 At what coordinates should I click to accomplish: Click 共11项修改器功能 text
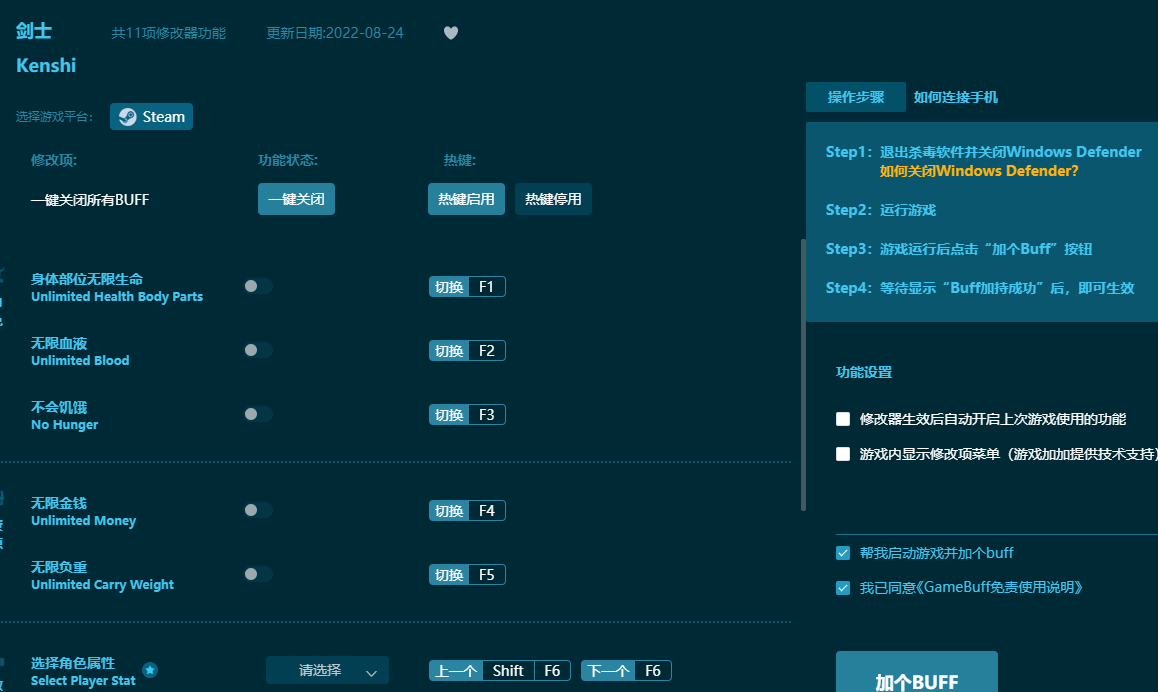tap(168, 33)
